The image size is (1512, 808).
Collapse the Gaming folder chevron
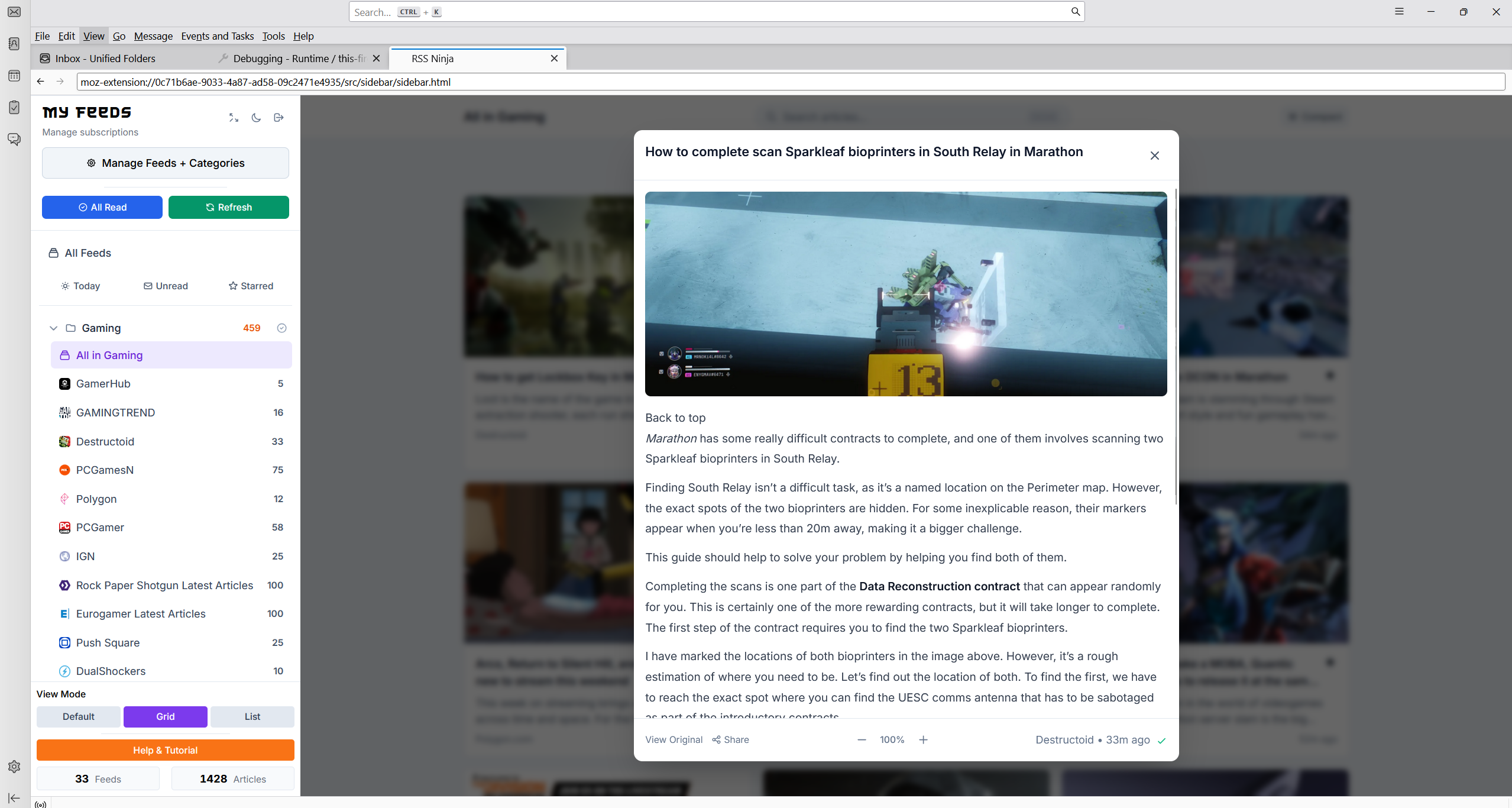pos(53,328)
